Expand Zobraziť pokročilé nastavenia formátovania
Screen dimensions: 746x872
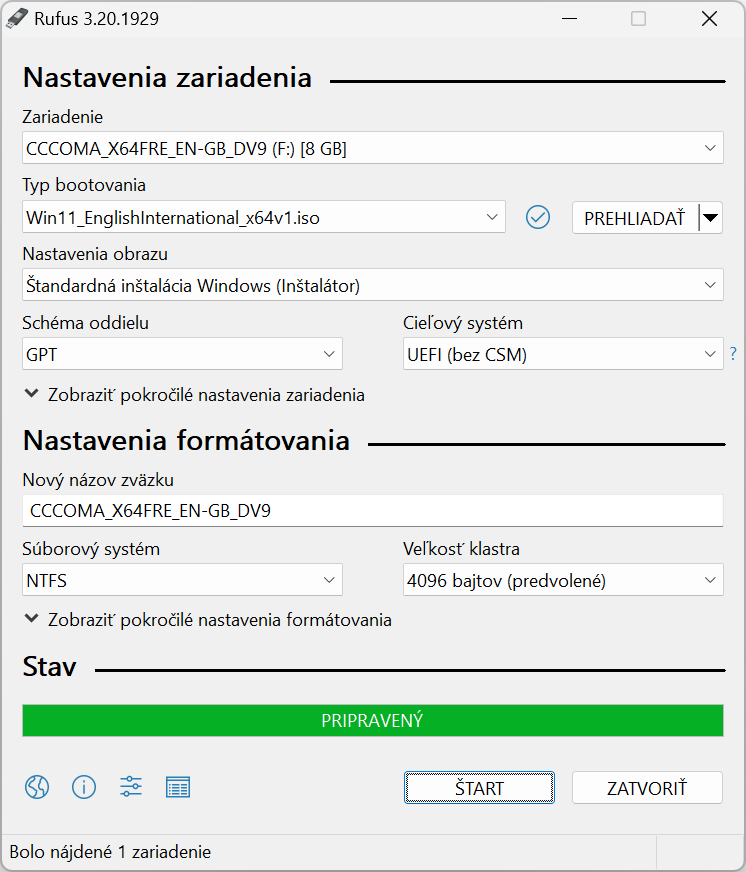coord(208,620)
